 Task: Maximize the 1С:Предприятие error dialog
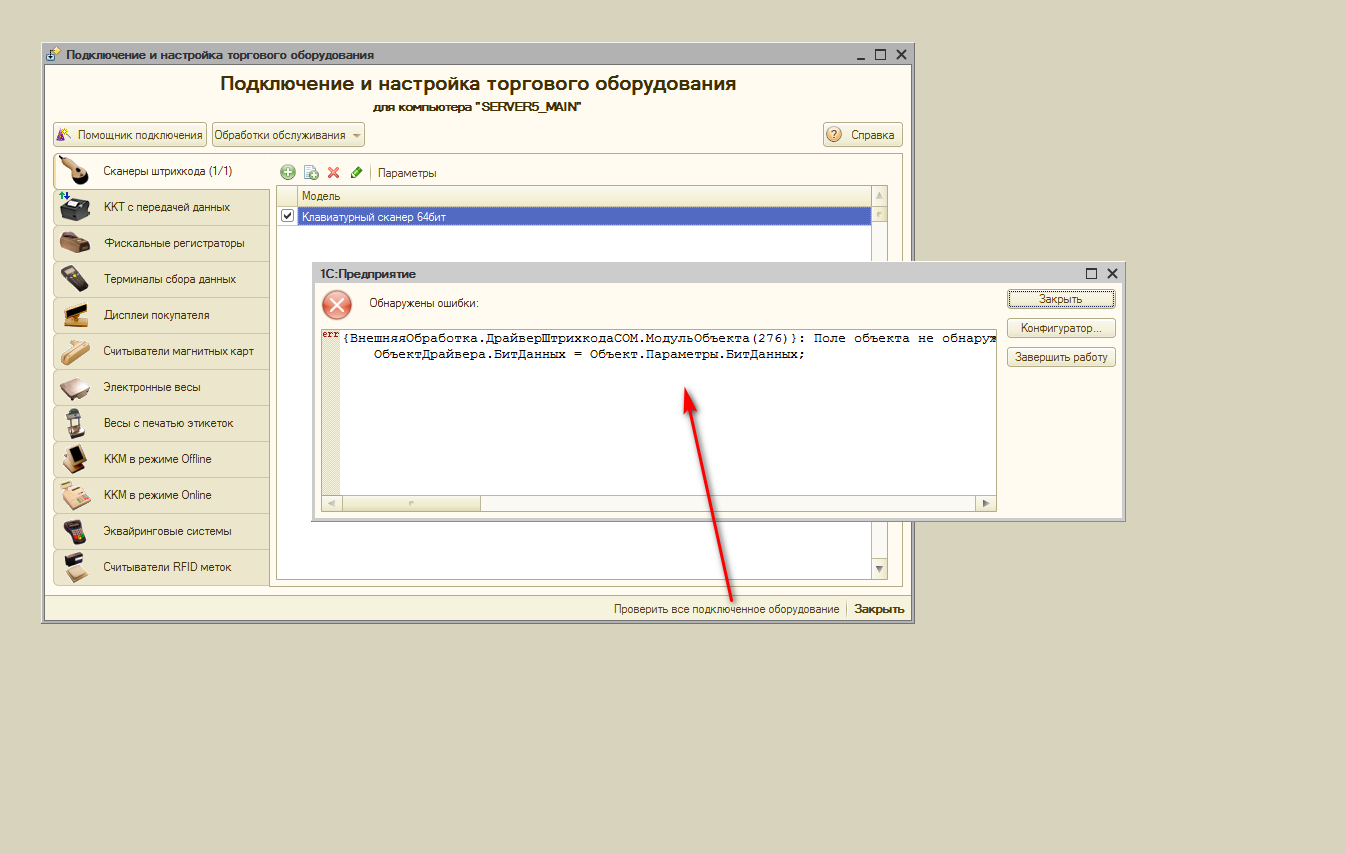(1092, 273)
